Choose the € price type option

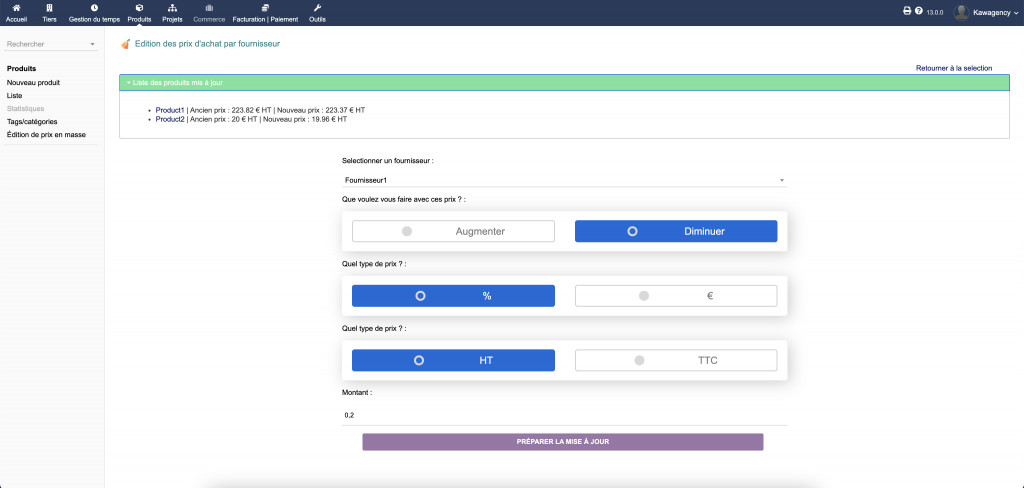point(675,296)
